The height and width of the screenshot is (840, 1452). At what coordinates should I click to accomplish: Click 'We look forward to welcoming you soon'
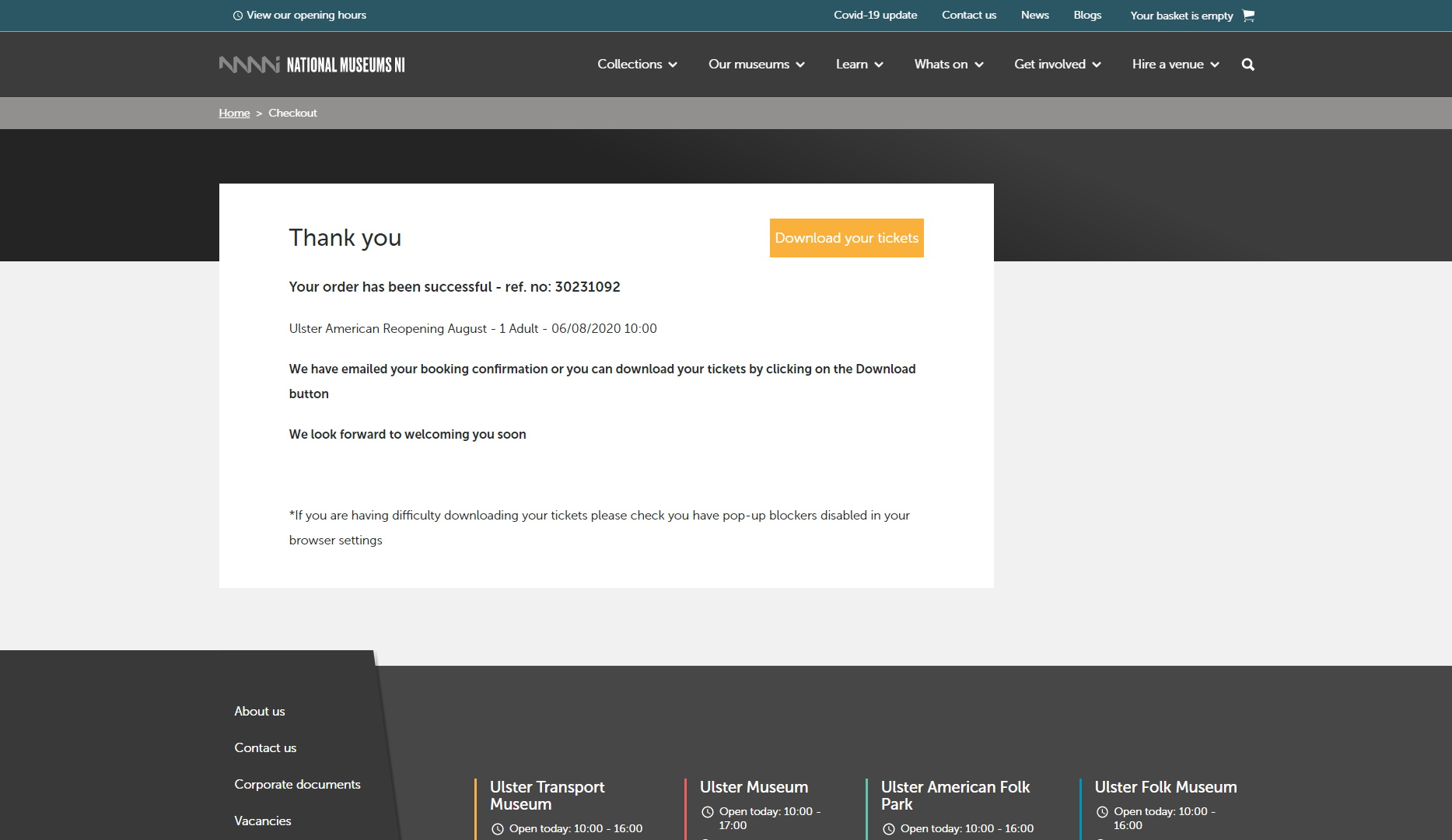[408, 435]
